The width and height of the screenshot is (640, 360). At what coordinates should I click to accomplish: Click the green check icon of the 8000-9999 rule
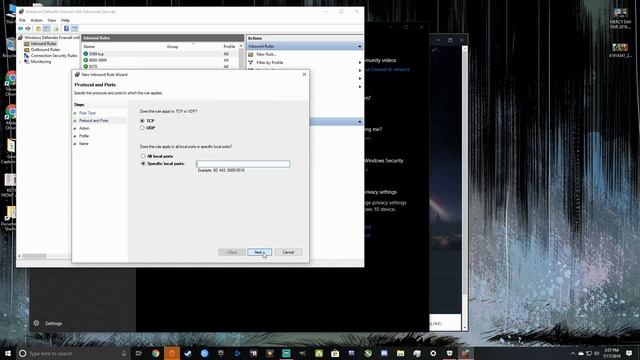[x=86, y=60]
